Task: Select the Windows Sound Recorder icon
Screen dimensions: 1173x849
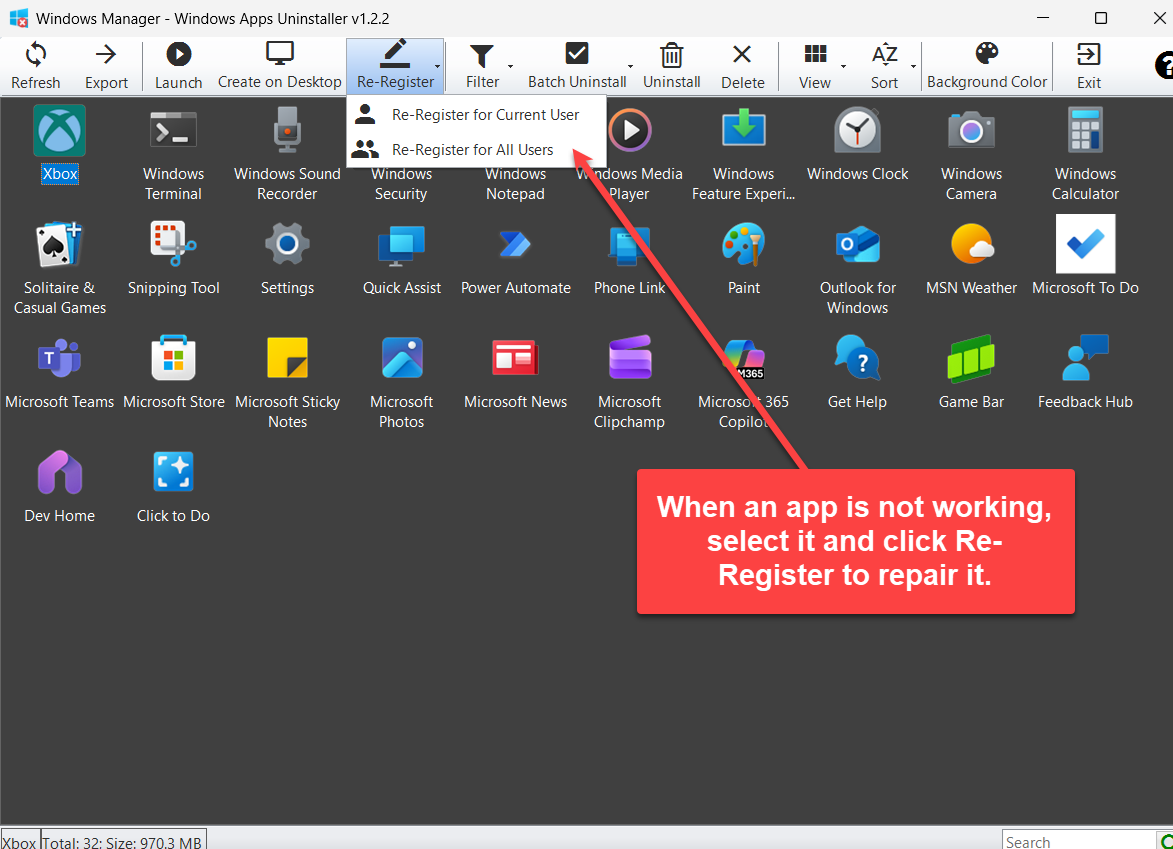Action: coord(287,131)
